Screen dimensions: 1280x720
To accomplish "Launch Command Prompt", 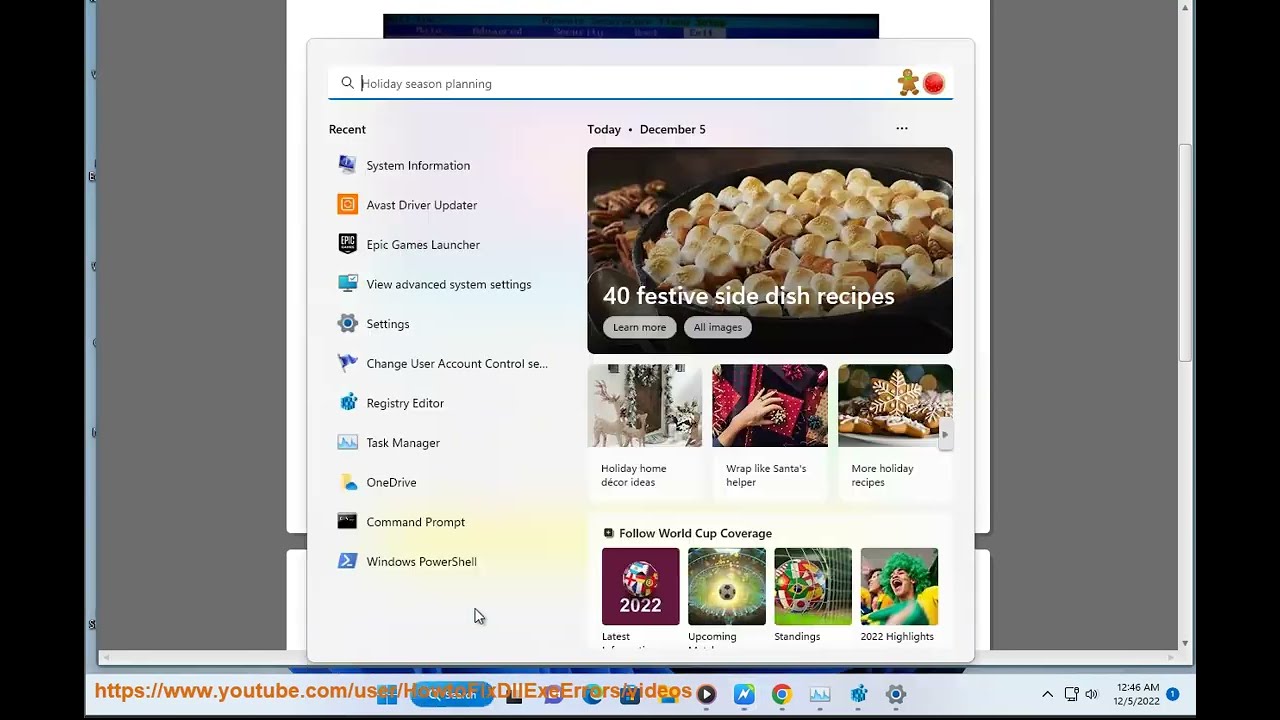I will [415, 522].
